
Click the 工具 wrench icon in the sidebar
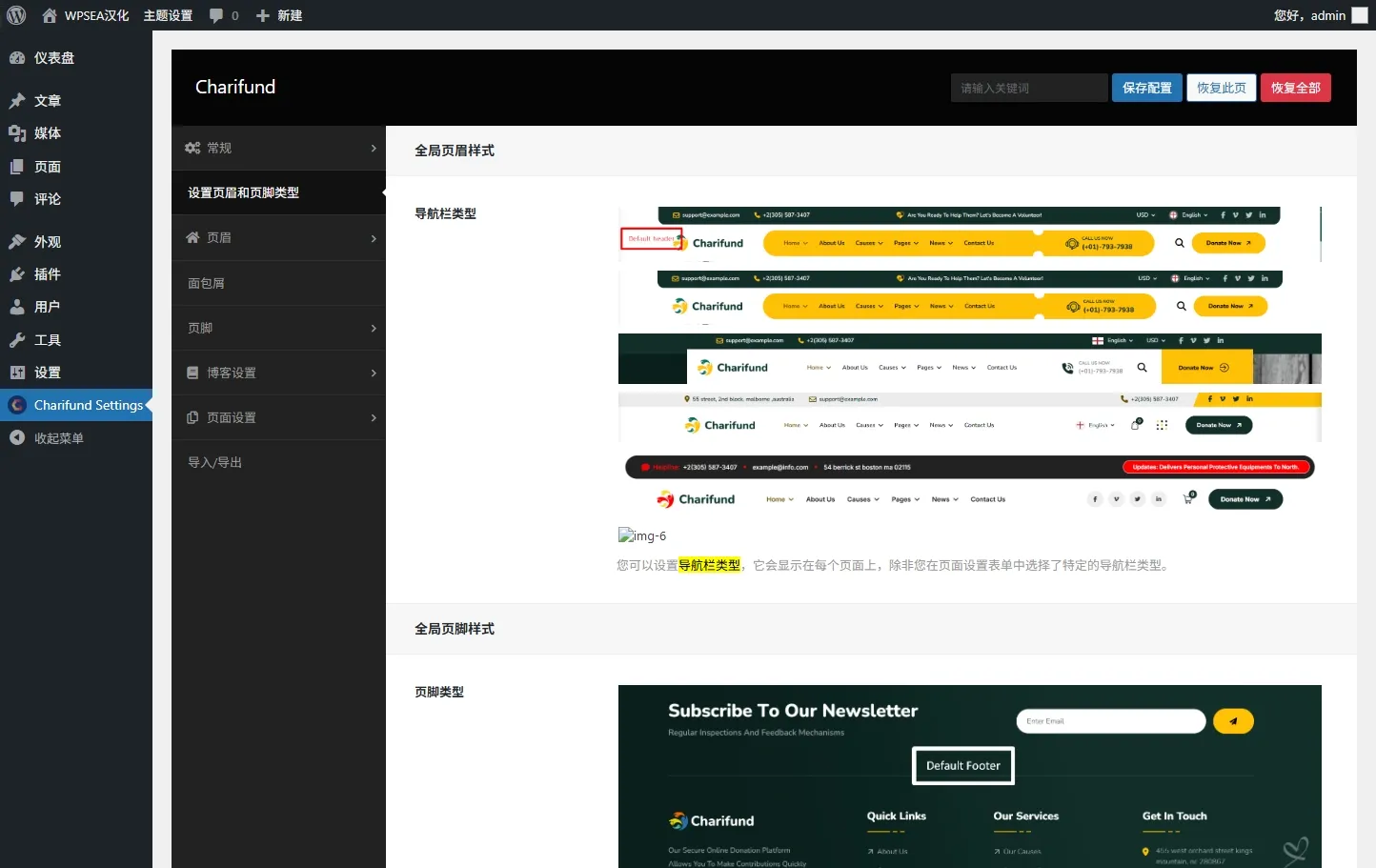[17, 340]
